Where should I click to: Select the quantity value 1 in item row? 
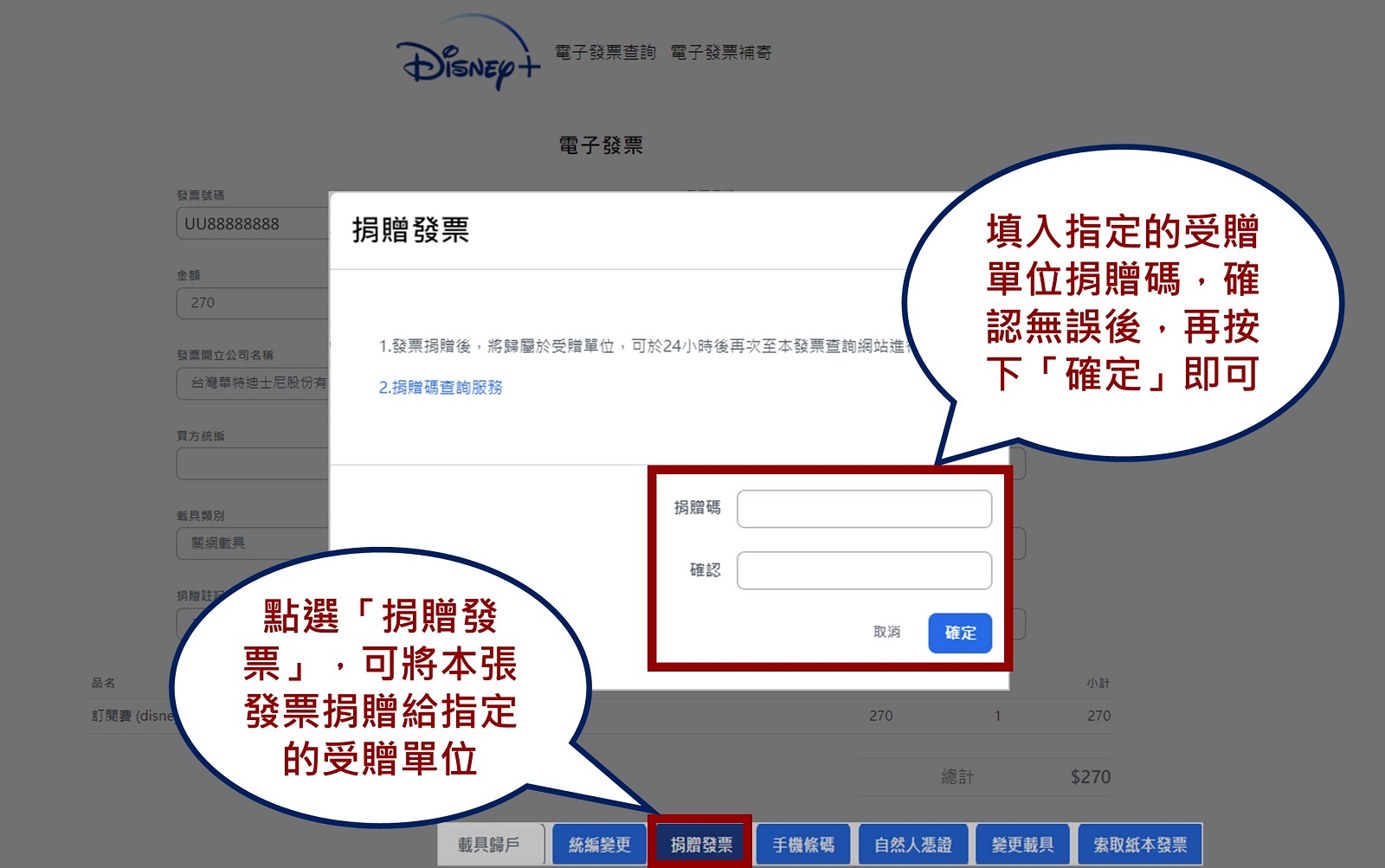click(x=997, y=716)
